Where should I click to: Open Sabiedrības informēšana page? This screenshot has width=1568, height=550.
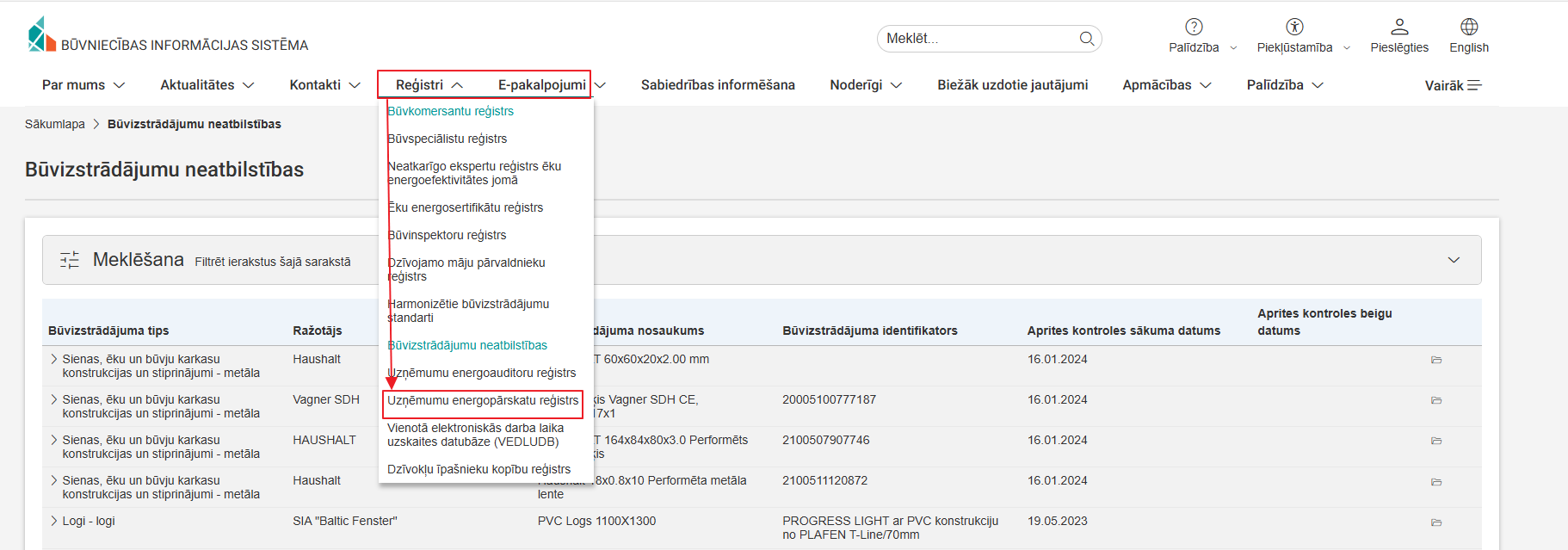(718, 85)
